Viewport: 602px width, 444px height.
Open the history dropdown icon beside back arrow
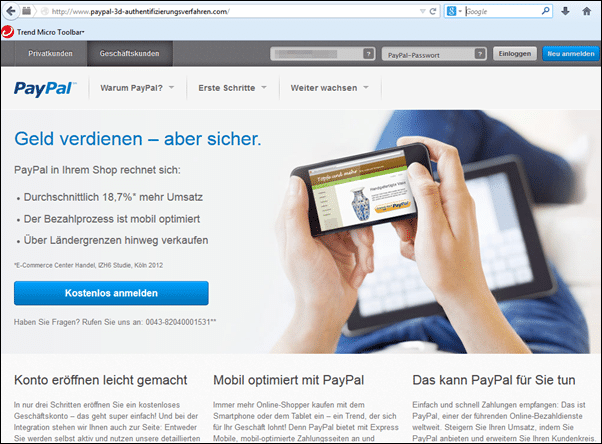26,11
